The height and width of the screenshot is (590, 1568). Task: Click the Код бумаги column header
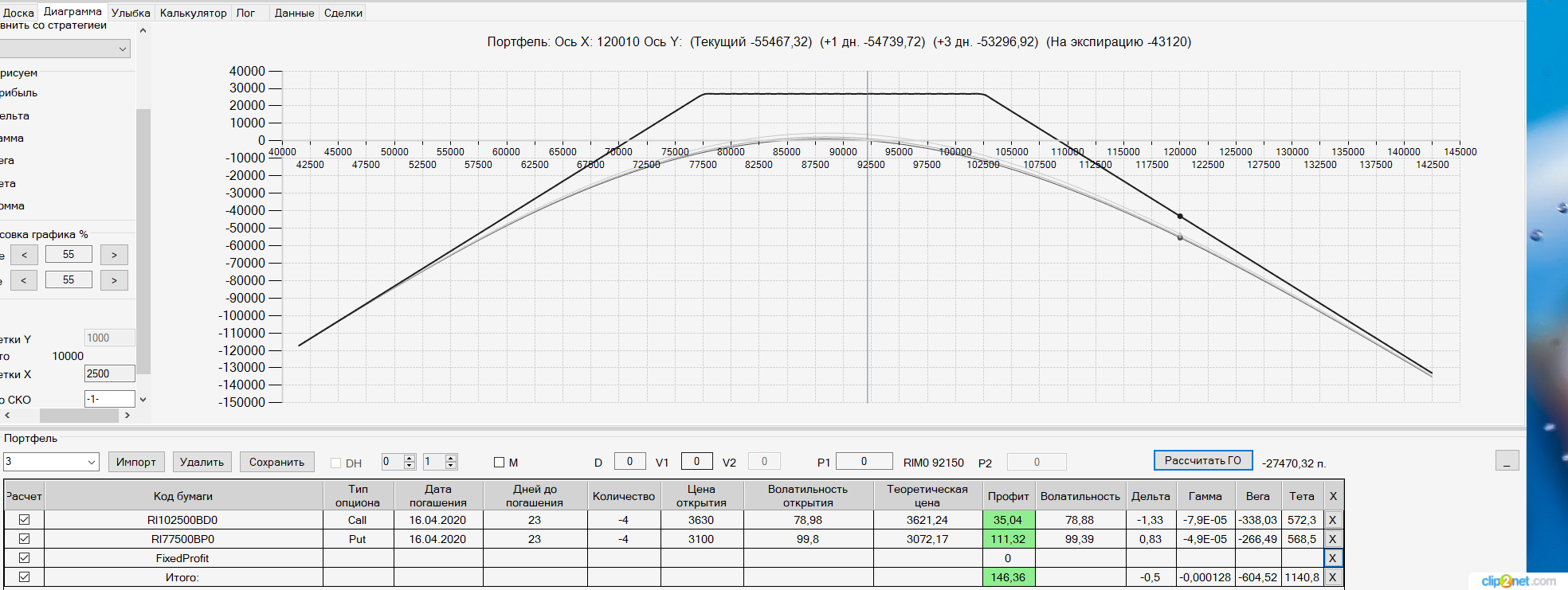(183, 496)
